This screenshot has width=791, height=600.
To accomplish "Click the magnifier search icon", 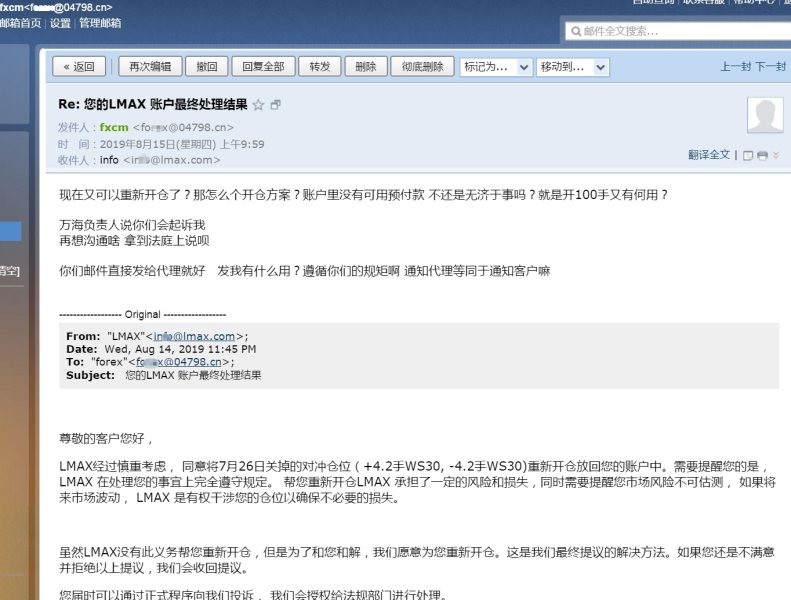I will coord(576,31).
